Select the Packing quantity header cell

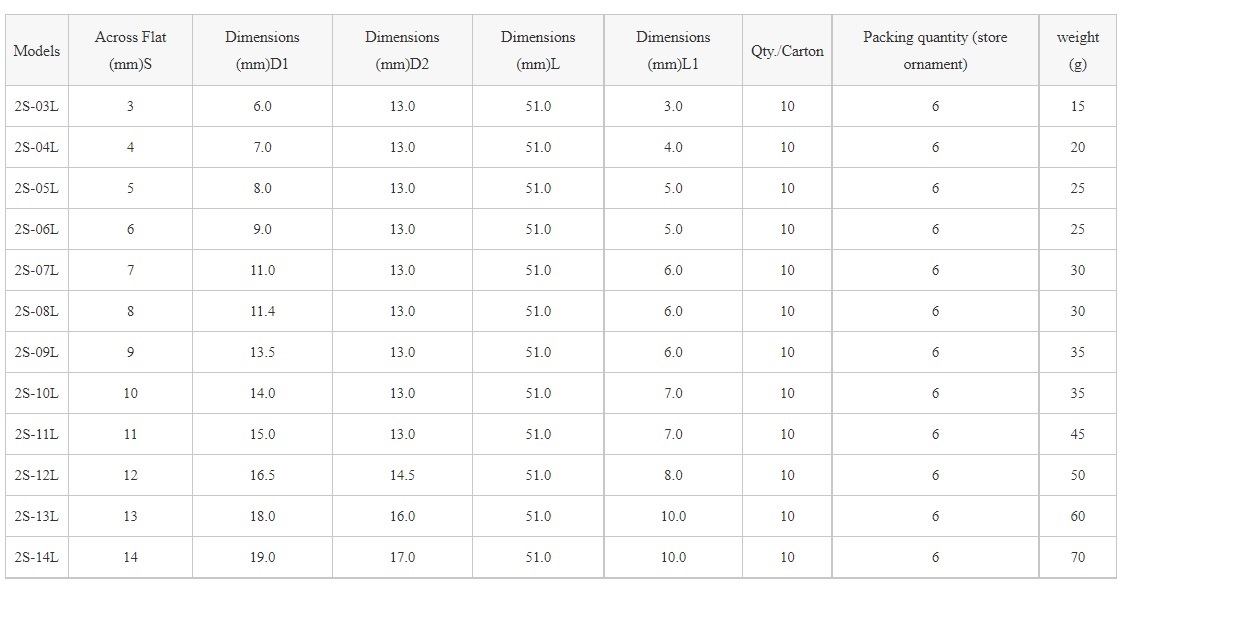pyautogui.click(x=935, y=51)
